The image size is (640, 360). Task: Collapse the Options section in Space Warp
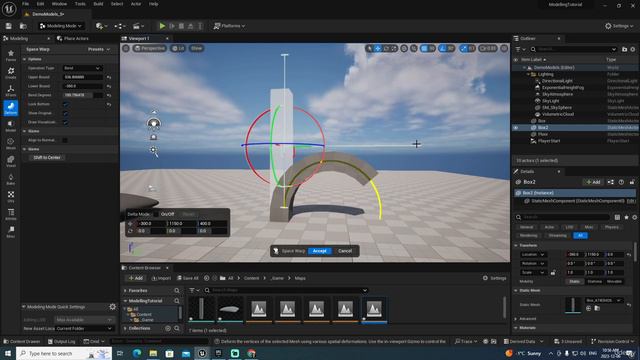coord(24,59)
